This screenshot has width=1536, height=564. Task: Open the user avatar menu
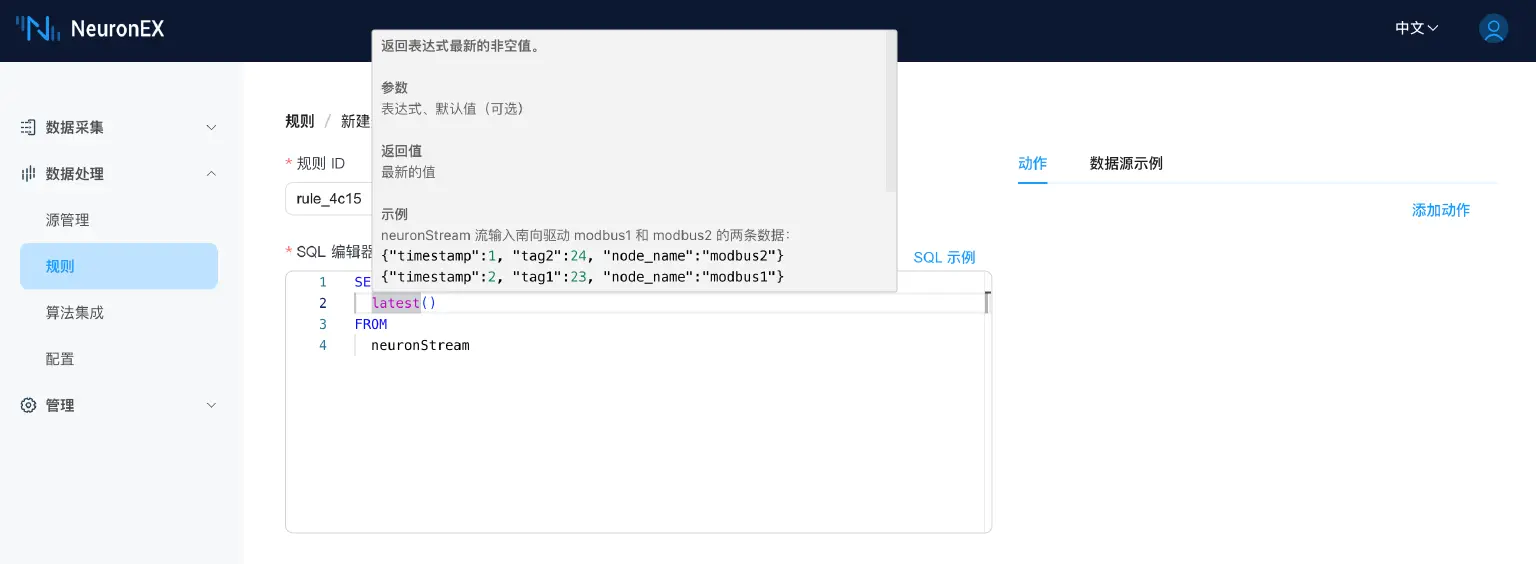1493,28
